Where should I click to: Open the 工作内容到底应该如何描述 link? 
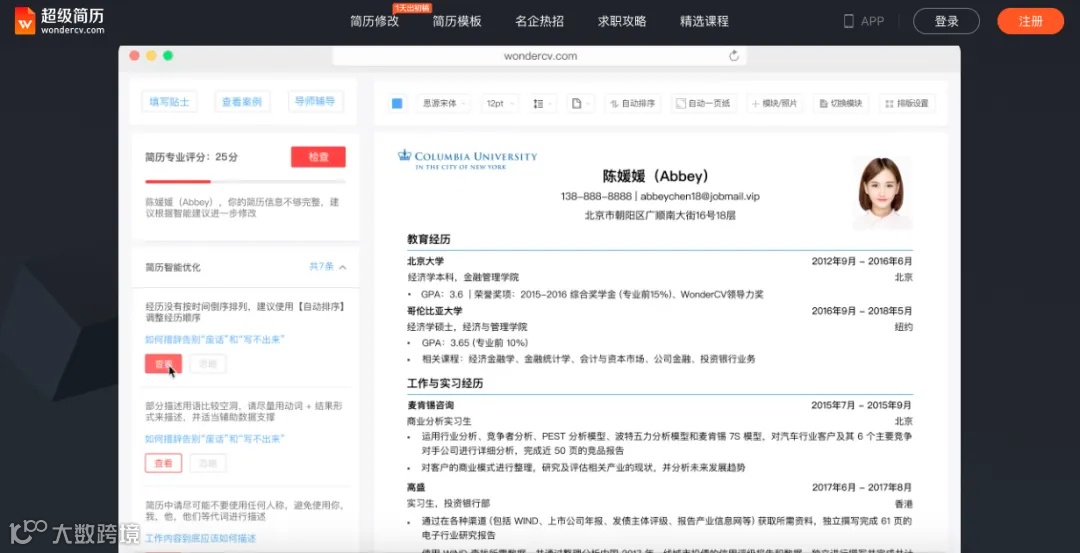click(x=200, y=538)
